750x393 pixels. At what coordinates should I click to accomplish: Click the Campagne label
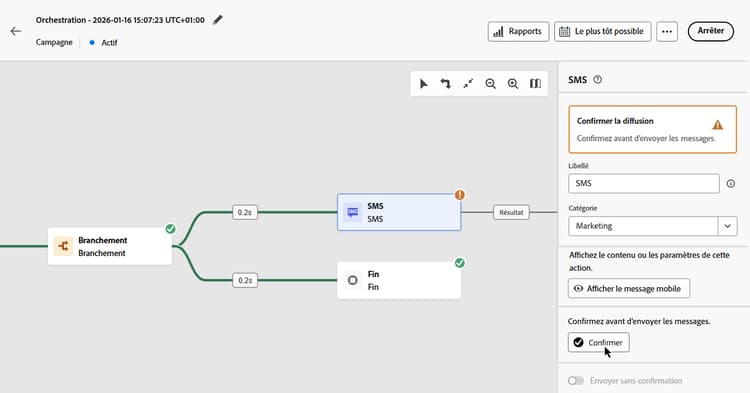[54, 42]
